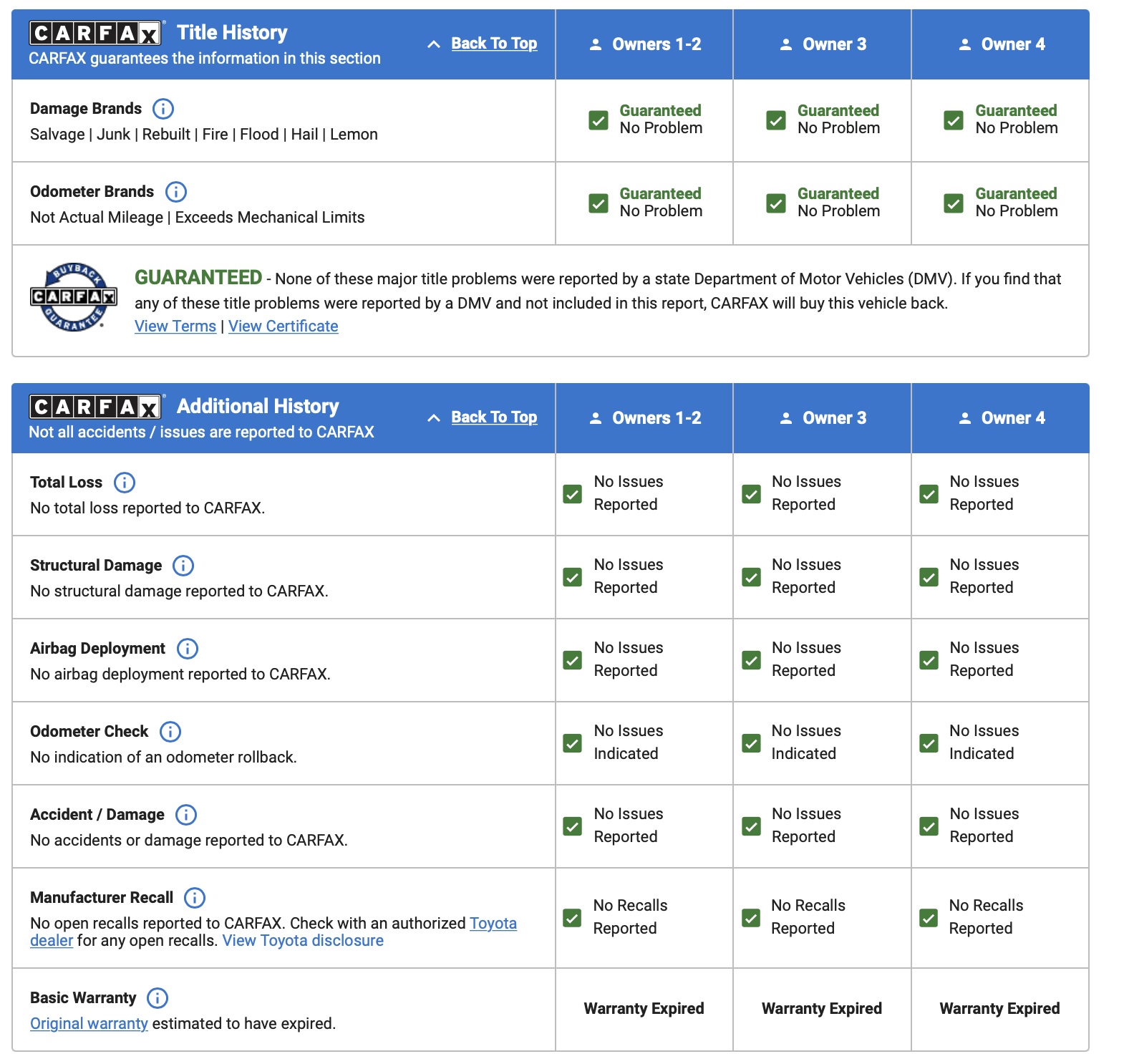This screenshot has height=1064, width=1124.
Task: Collapse Additional History using chevron arrow
Action: (x=434, y=418)
